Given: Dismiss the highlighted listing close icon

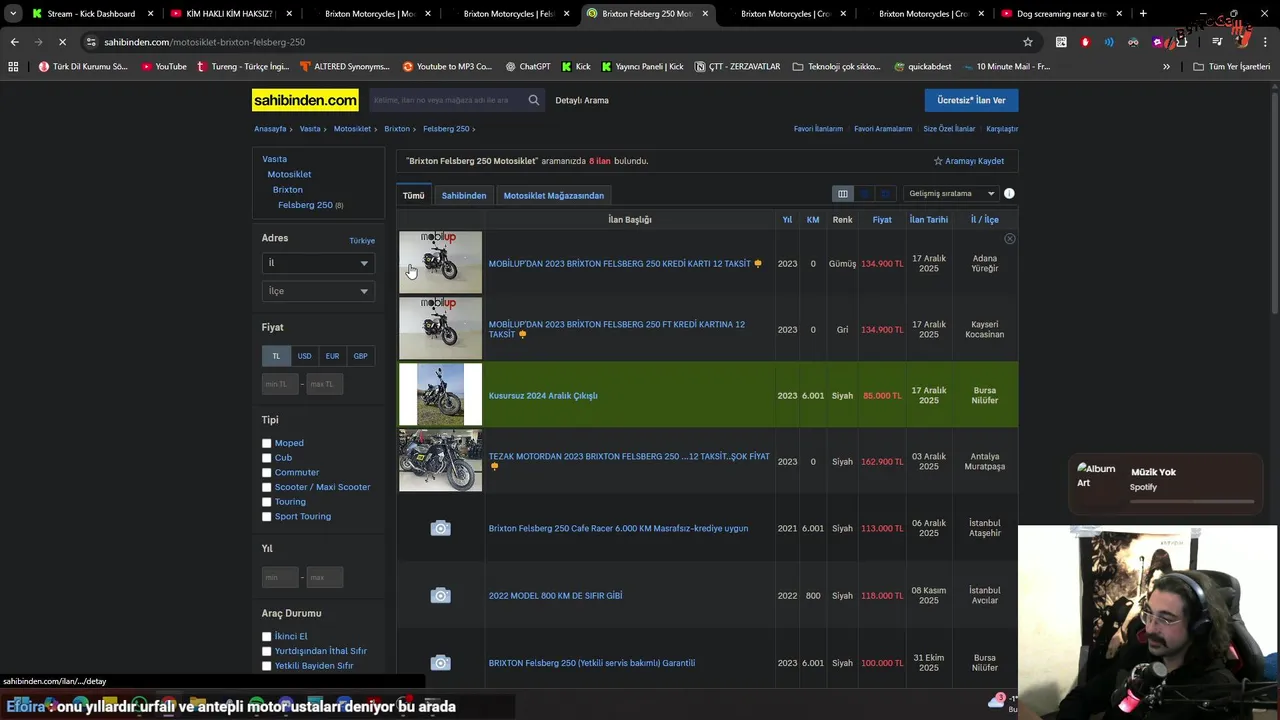Looking at the screenshot, I should 1010,239.
